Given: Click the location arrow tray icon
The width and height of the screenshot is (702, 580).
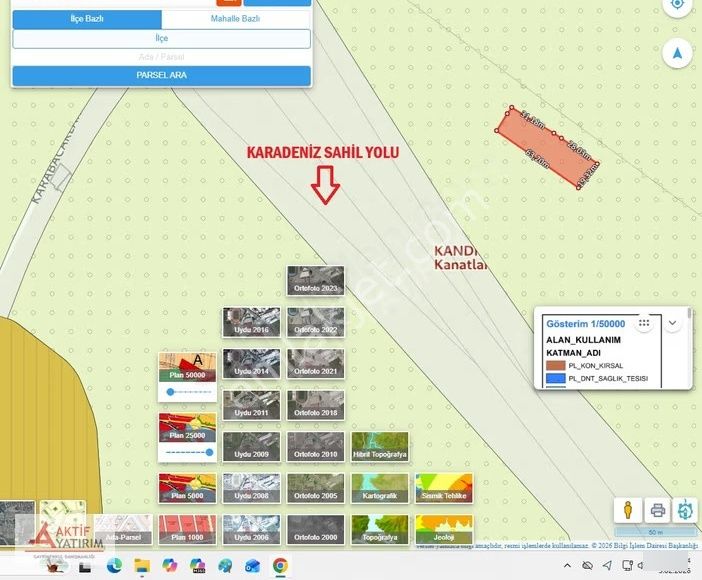Looking at the screenshot, I should [607, 566].
